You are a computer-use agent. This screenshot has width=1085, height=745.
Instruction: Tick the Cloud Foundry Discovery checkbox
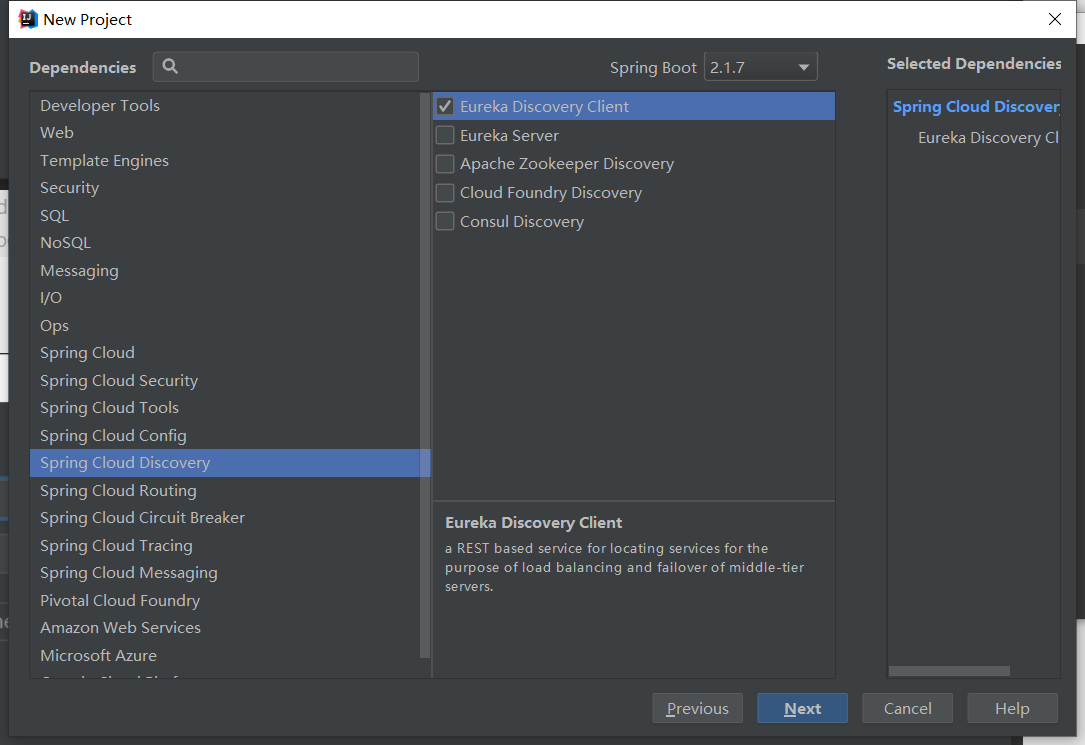coord(445,192)
